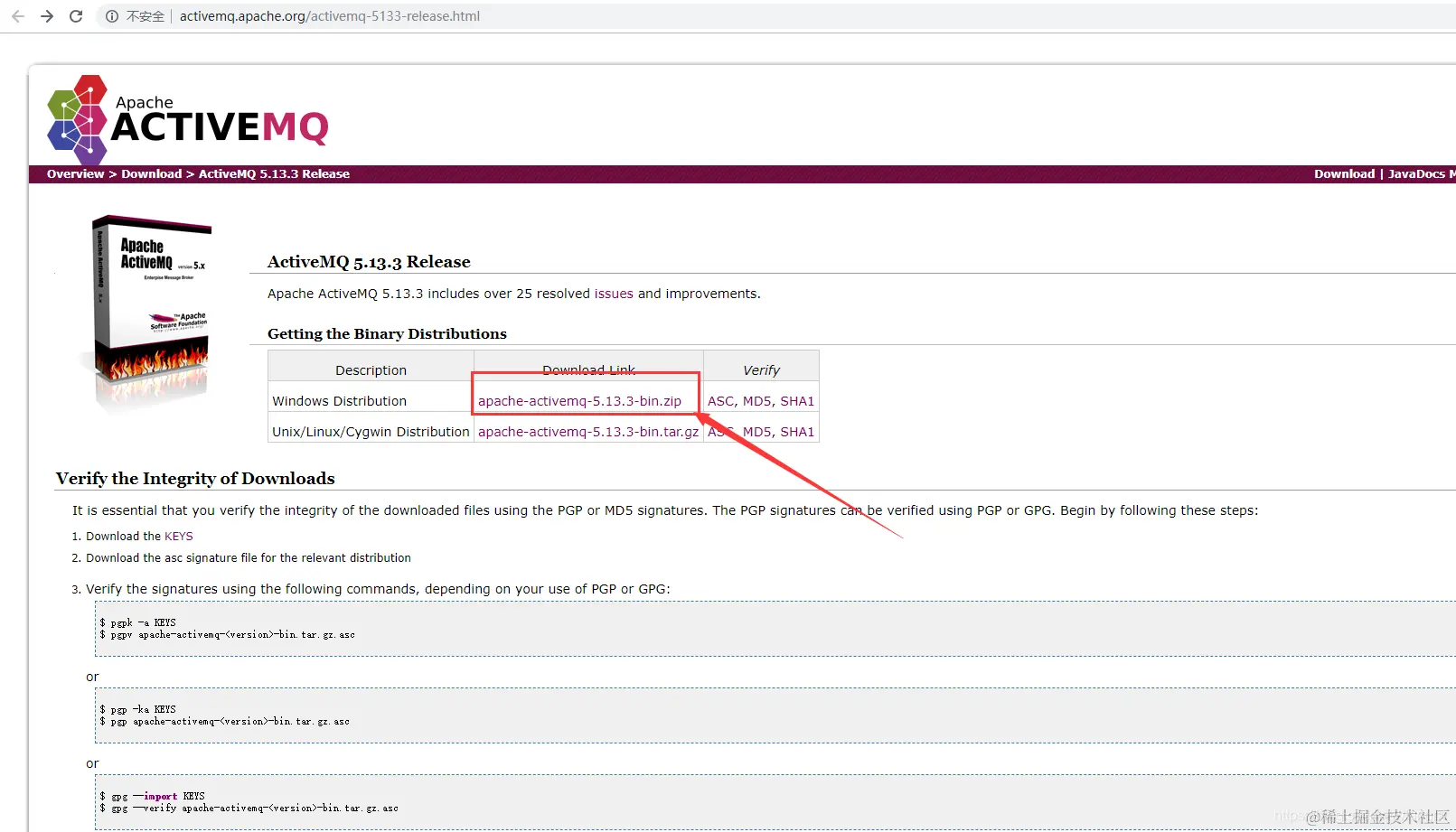Click Getting the Binary Distributions heading
The image size is (1456, 832).
tap(387, 334)
